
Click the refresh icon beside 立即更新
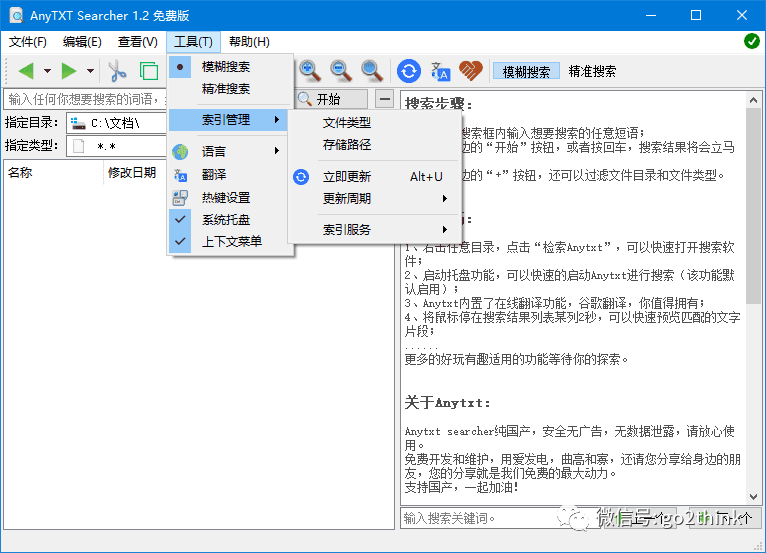[x=301, y=176]
